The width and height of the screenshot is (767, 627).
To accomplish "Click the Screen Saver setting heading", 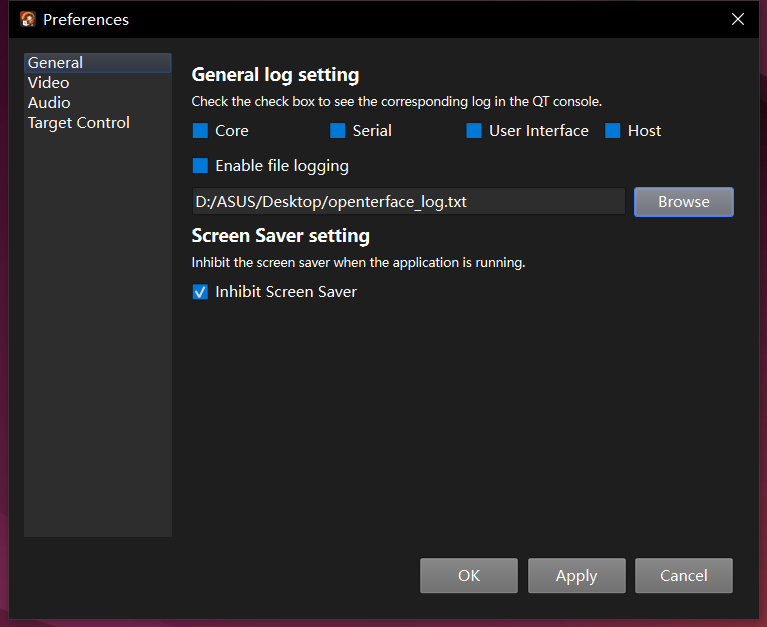I will pyautogui.click(x=280, y=236).
